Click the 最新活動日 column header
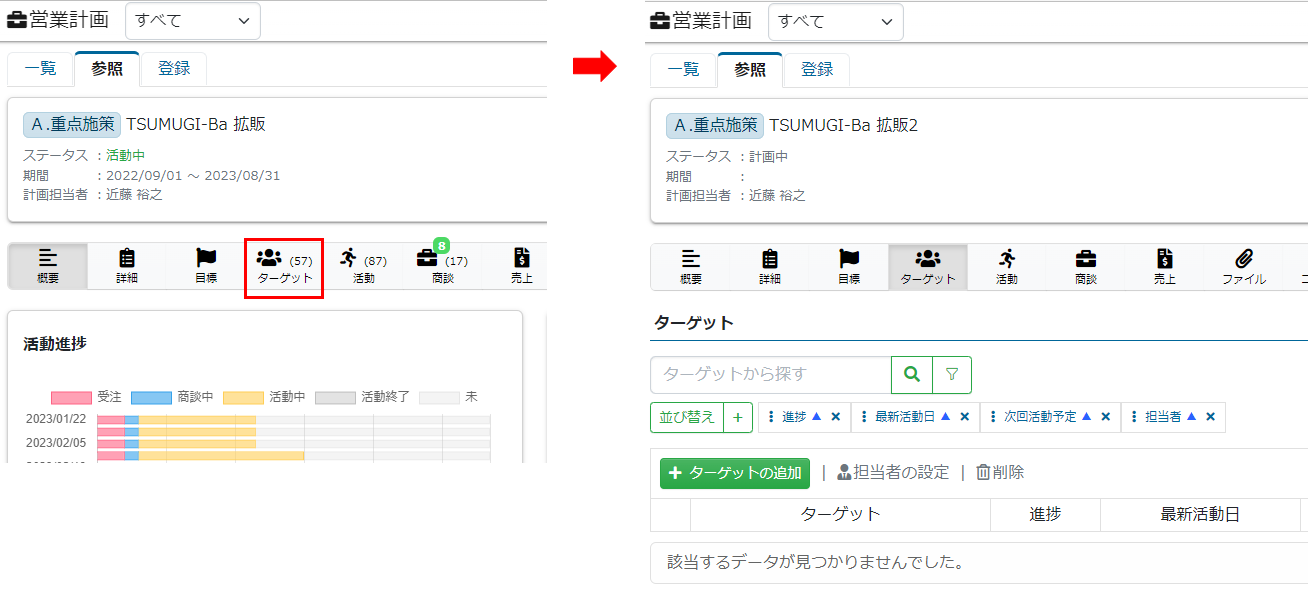 [1200, 514]
